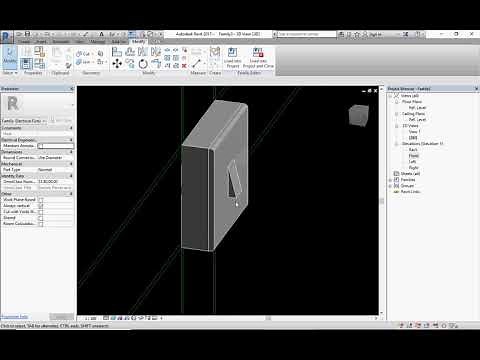Screen dimensions: 480x360
Task: Open the Insert ribbon tab
Action: click(41, 42)
